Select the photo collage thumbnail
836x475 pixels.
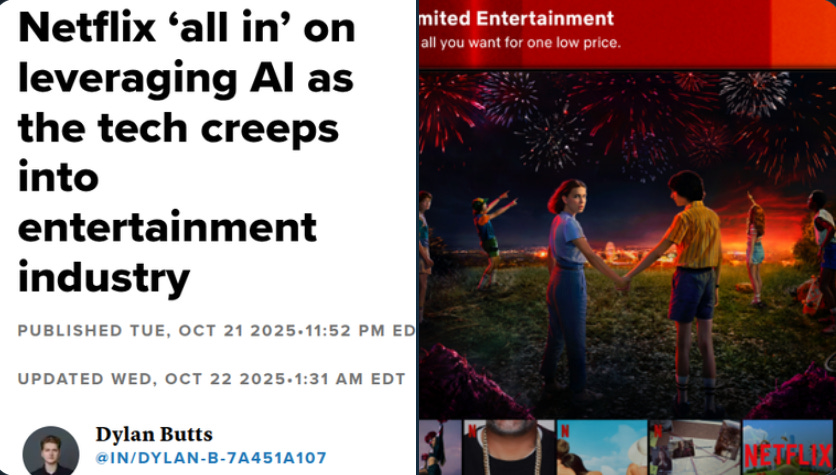[695, 447]
